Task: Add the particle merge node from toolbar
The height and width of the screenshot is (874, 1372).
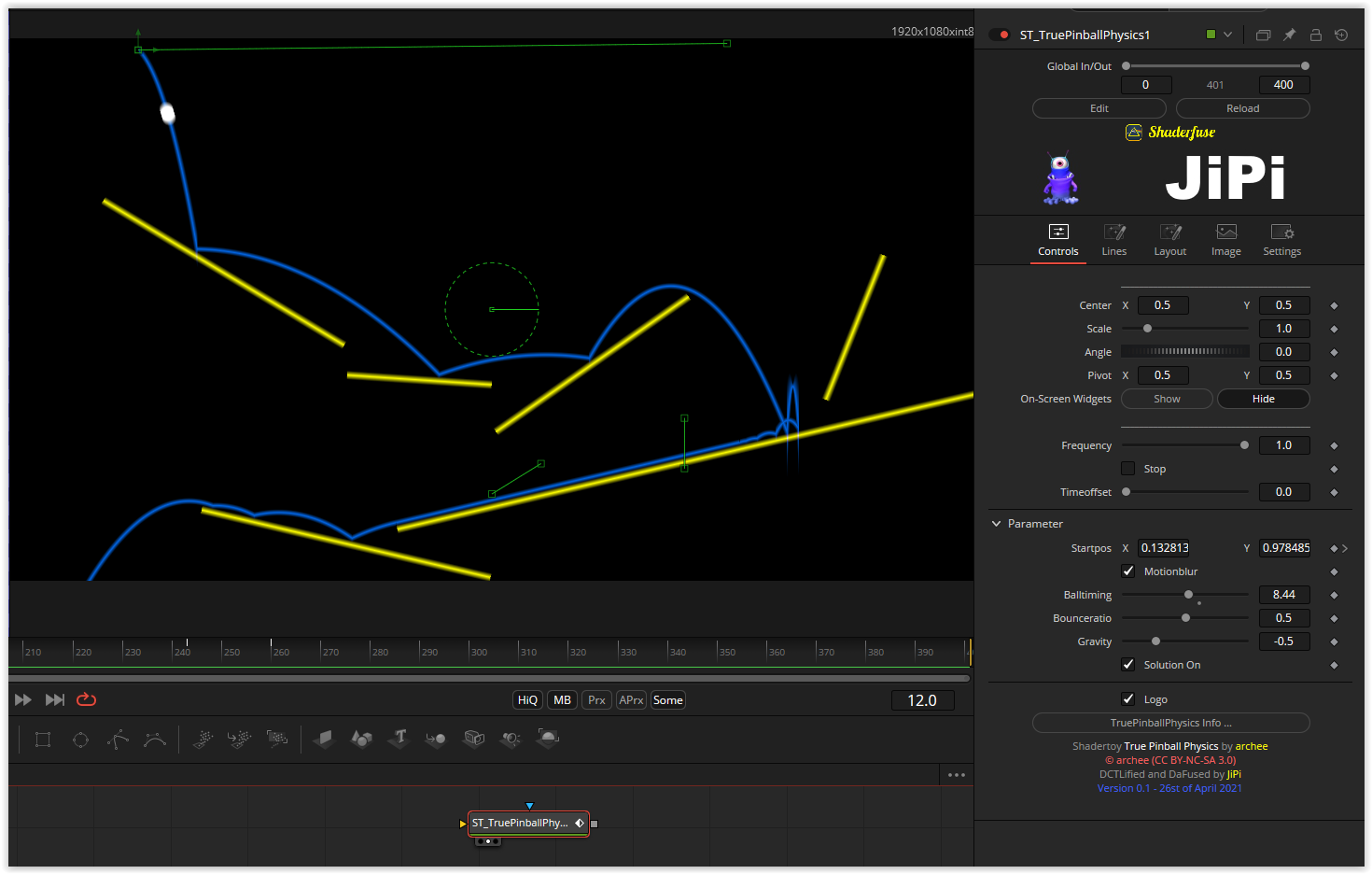Action: [x=239, y=740]
